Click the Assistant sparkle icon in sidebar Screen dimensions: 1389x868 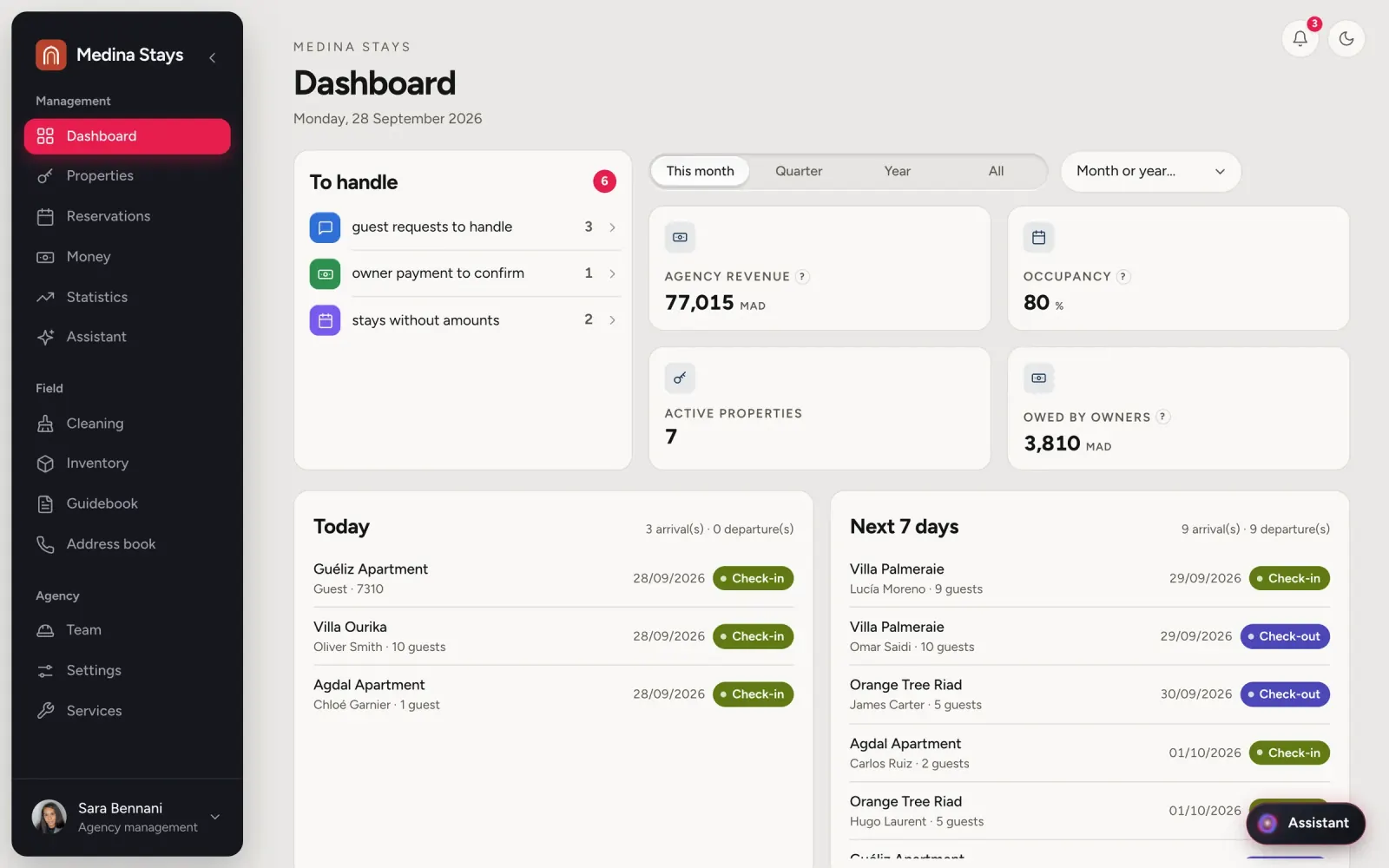click(45, 337)
